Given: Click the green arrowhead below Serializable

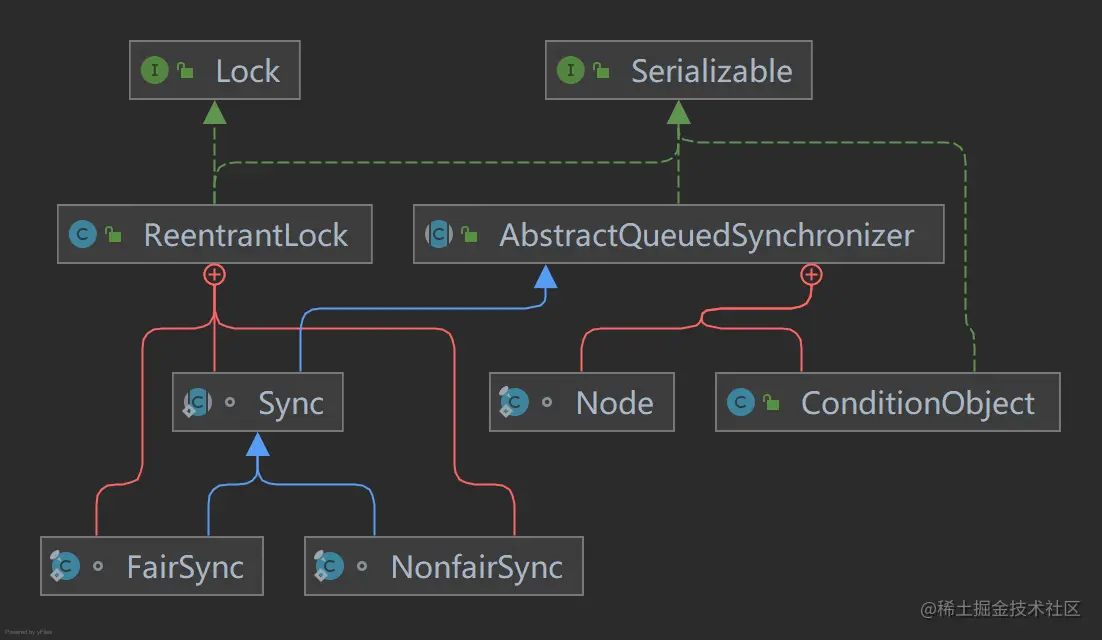Looking at the screenshot, I should 679,112.
